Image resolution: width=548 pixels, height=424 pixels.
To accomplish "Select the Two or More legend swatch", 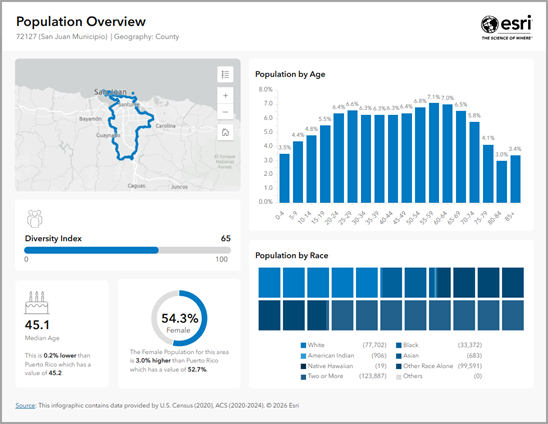I will (303, 377).
